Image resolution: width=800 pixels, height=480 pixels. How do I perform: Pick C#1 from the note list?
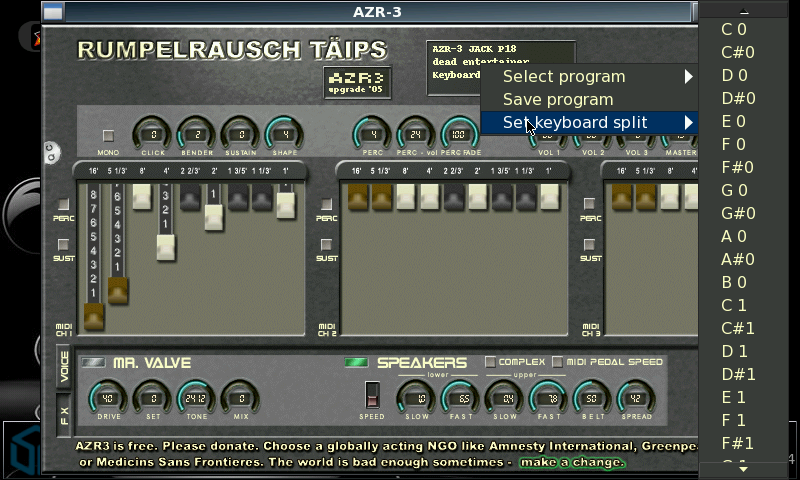point(743,328)
